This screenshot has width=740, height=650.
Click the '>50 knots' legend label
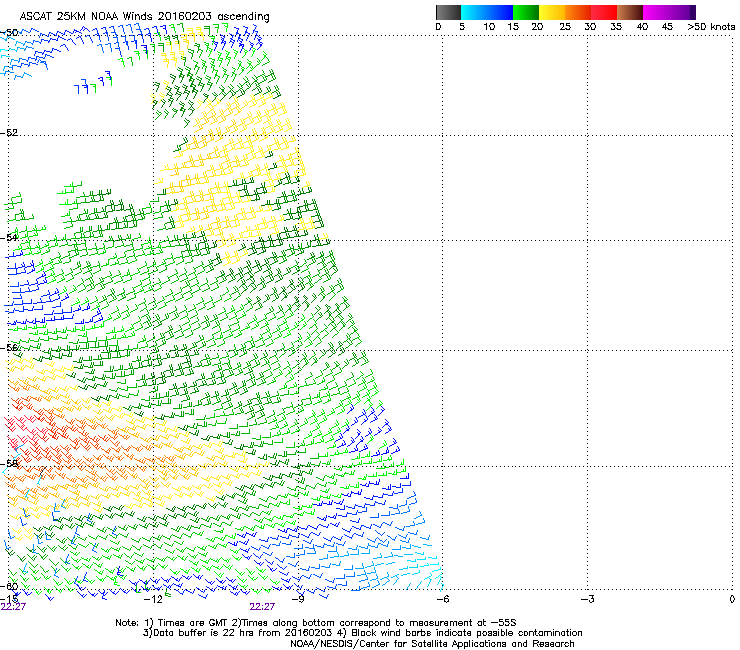click(711, 27)
